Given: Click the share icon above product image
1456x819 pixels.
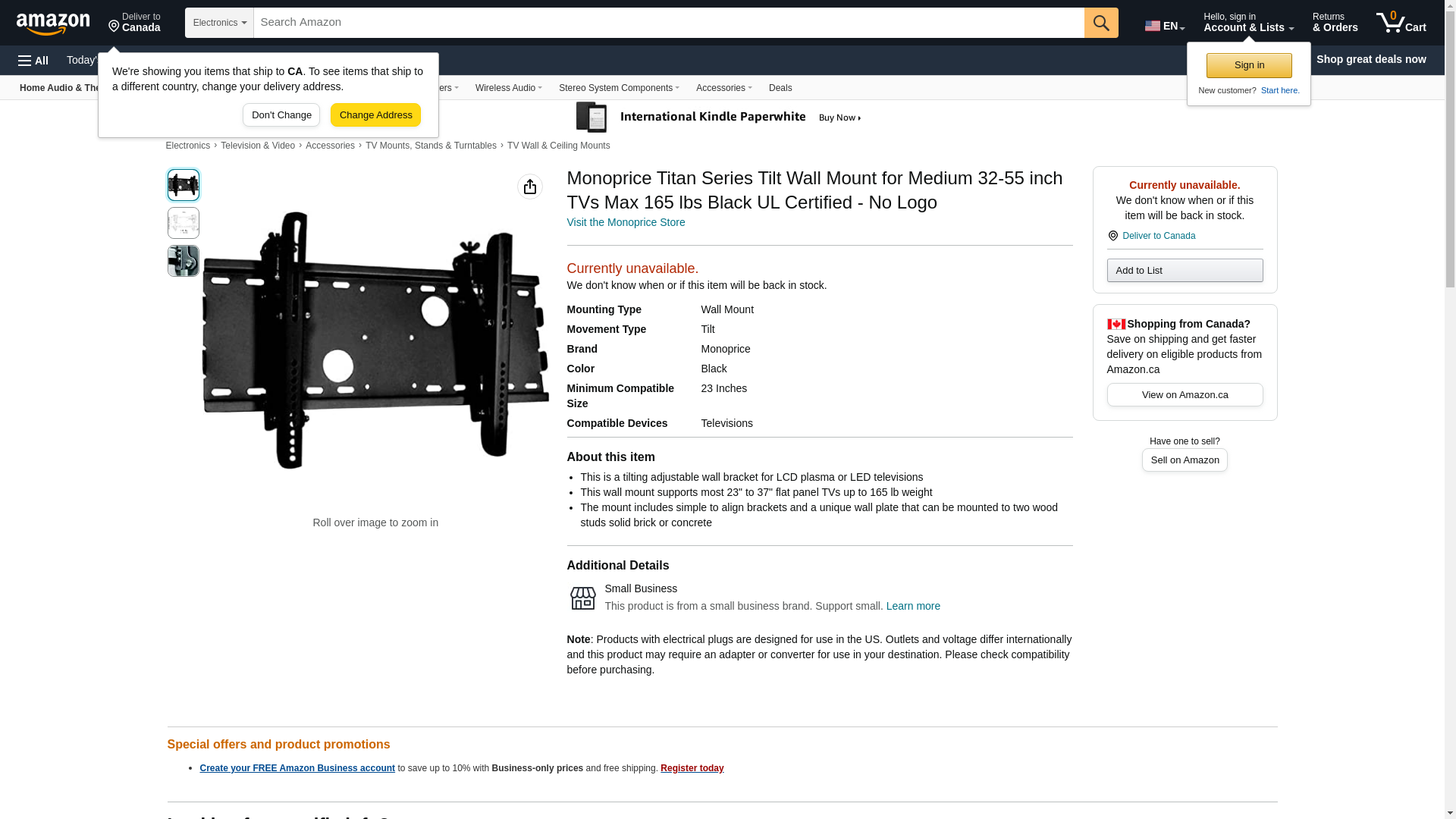Looking at the screenshot, I should point(529,187).
